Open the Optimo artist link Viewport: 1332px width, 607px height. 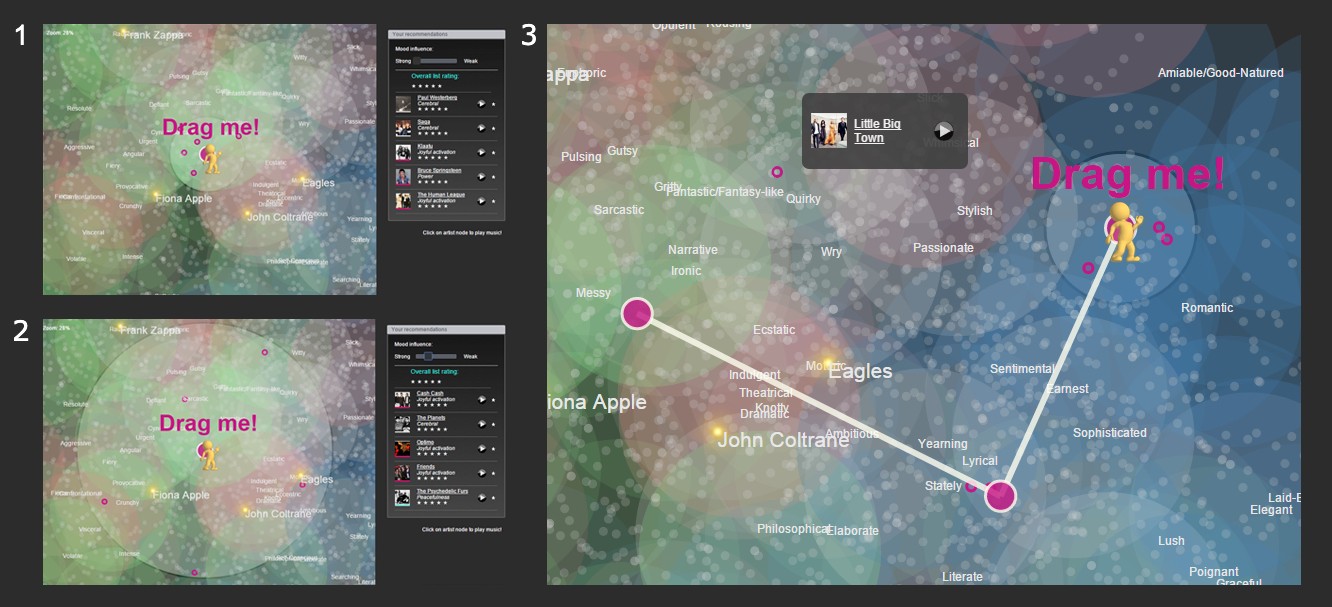point(425,442)
